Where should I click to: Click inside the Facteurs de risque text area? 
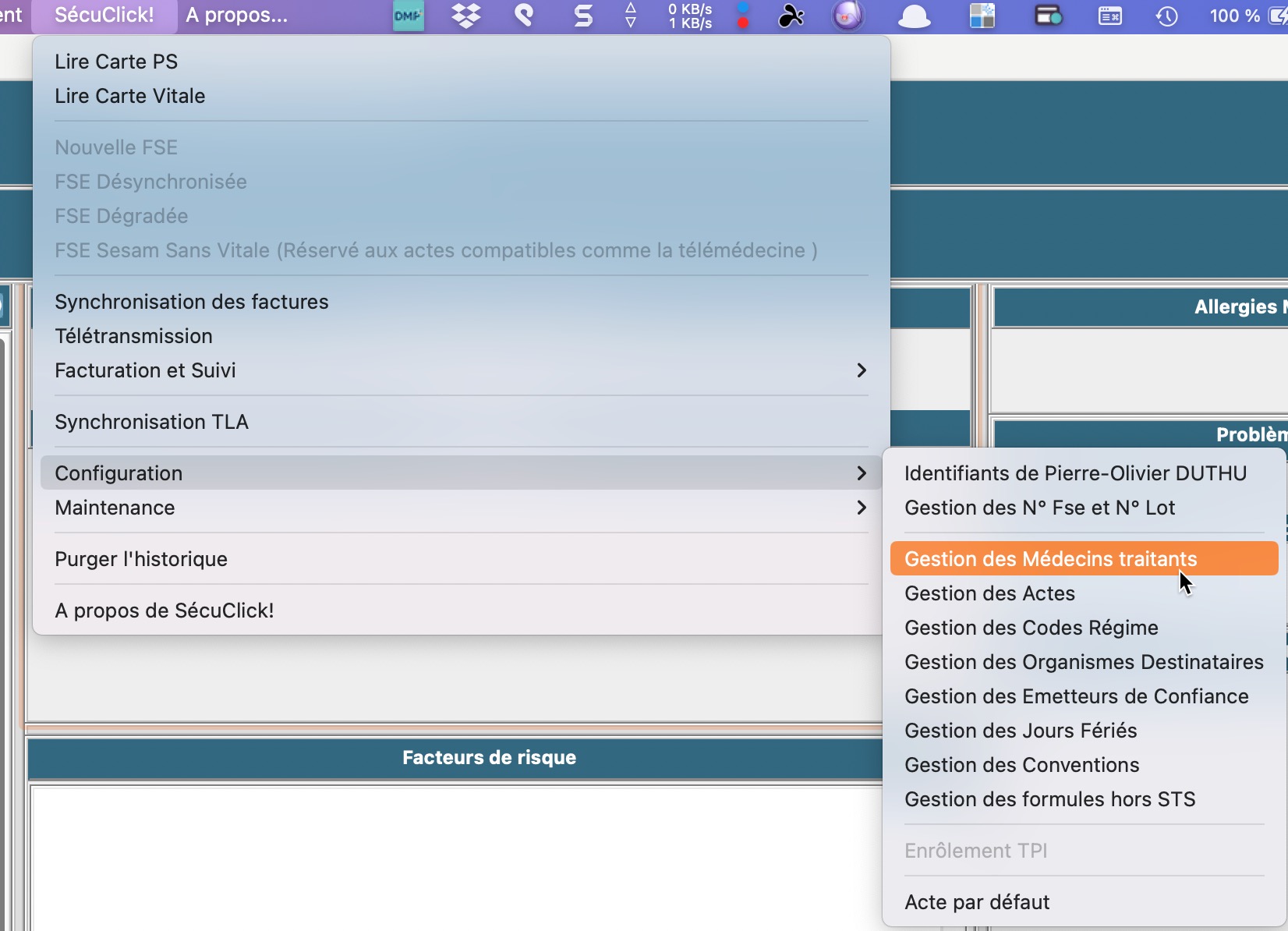tap(457, 858)
